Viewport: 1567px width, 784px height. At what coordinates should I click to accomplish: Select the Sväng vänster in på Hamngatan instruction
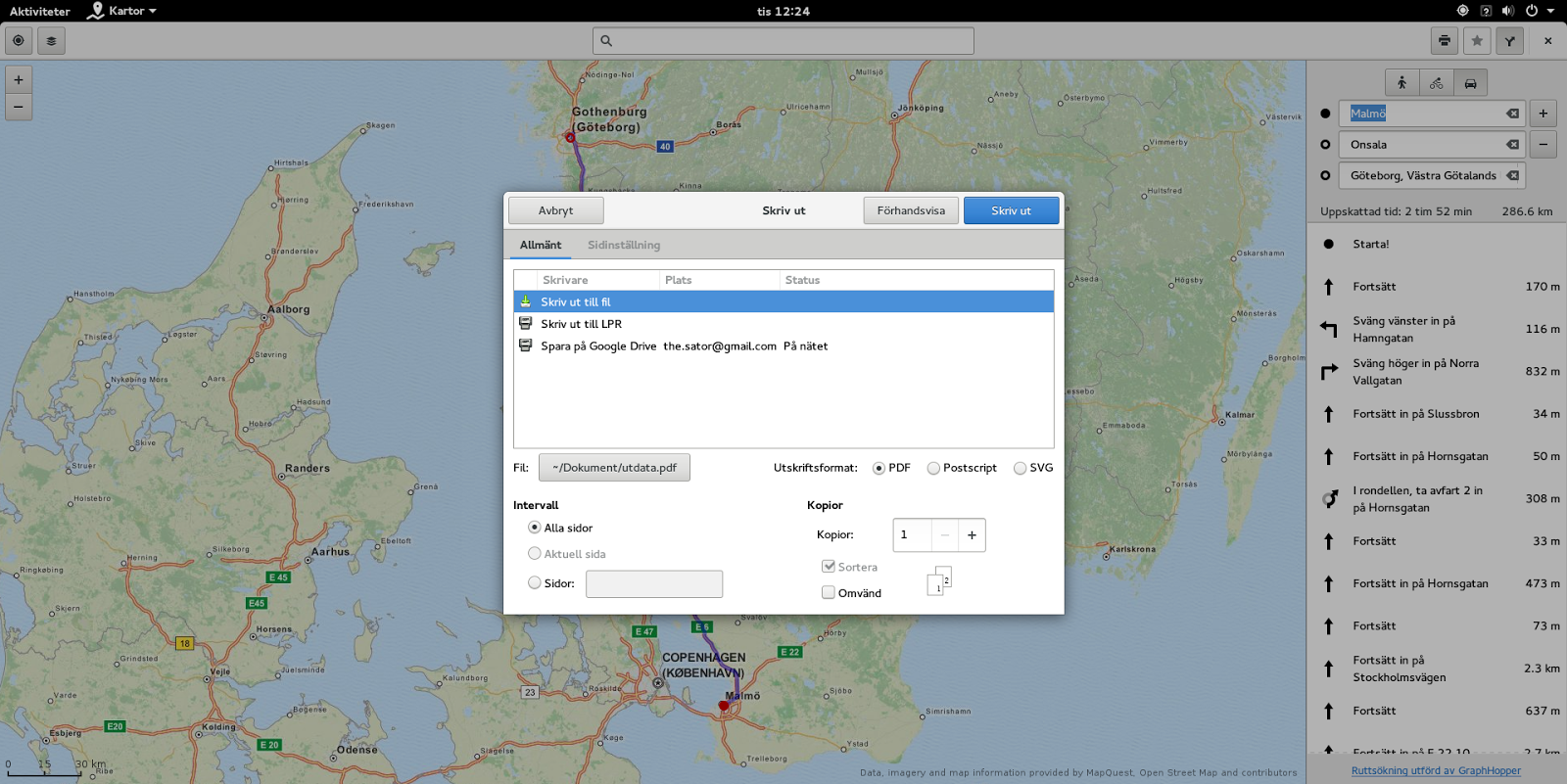1437,329
